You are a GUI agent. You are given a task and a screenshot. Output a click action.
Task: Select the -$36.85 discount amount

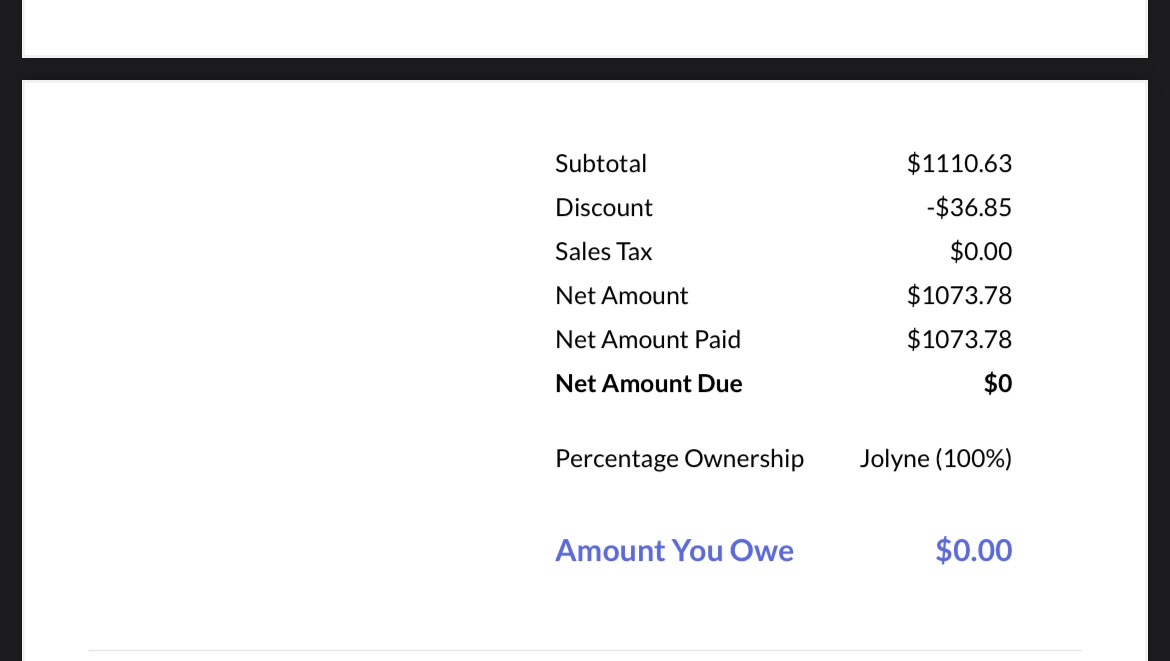click(x=969, y=207)
